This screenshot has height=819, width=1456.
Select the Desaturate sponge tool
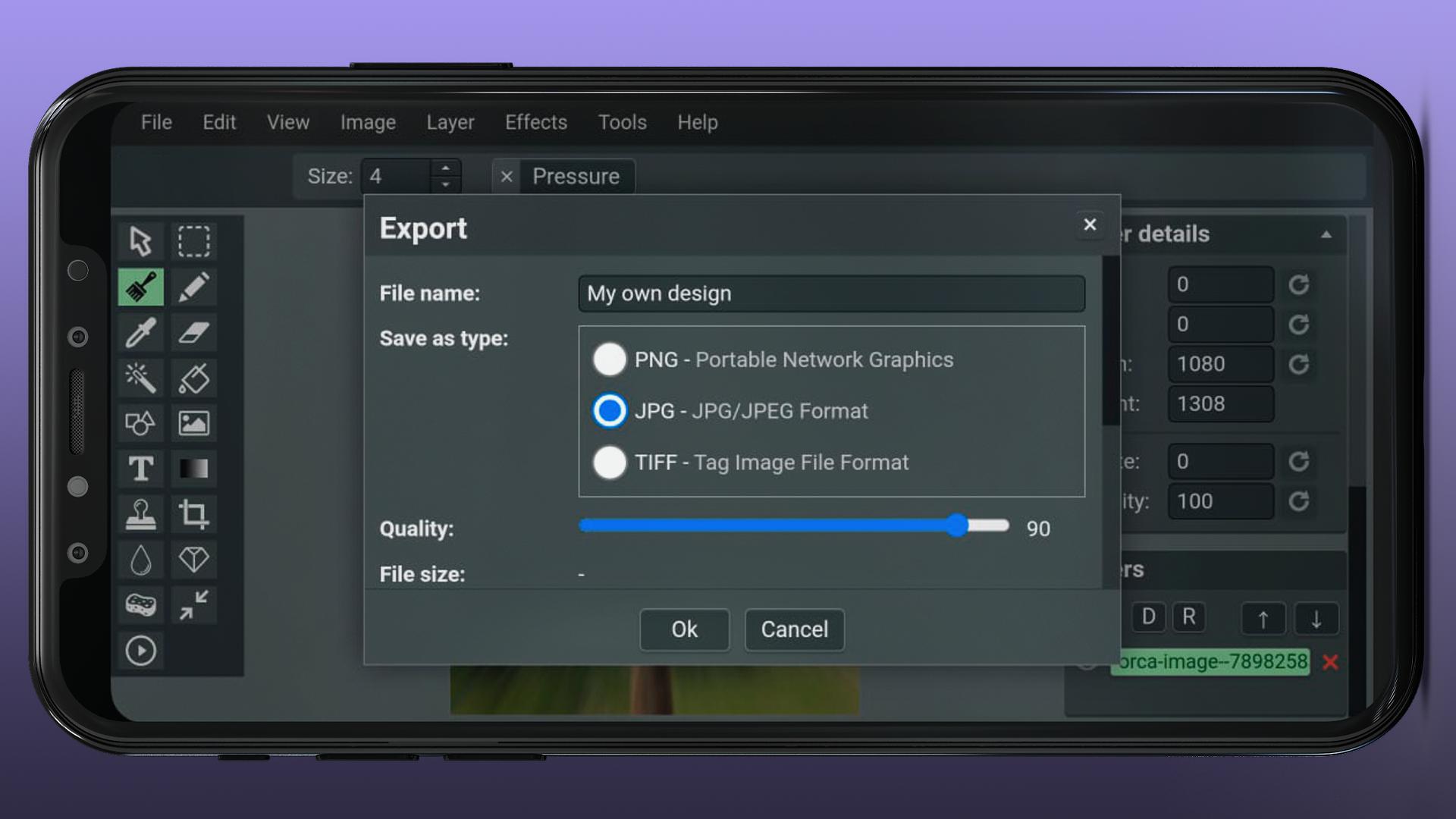pyautogui.click(x=141, y=605)
